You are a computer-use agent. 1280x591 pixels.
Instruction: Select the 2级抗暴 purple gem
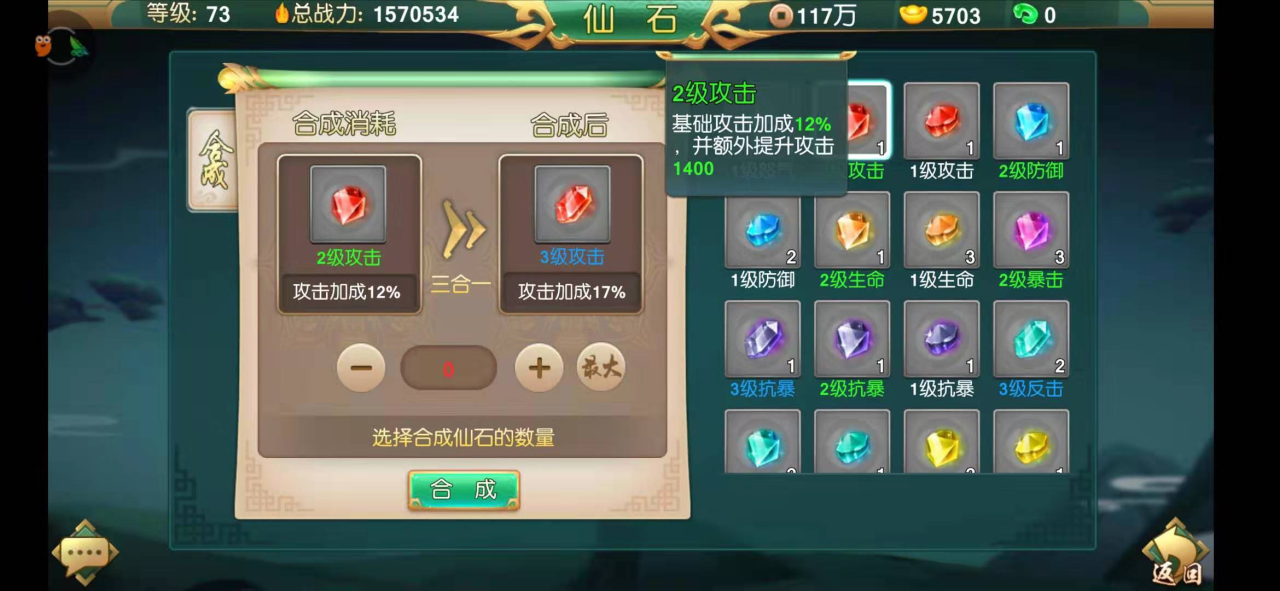(x=852, y=339)
